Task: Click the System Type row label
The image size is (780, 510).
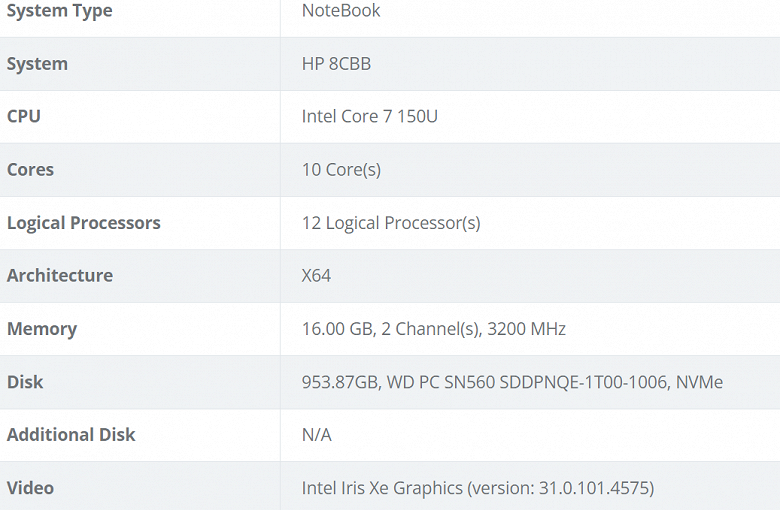Action: pos(60,11)
